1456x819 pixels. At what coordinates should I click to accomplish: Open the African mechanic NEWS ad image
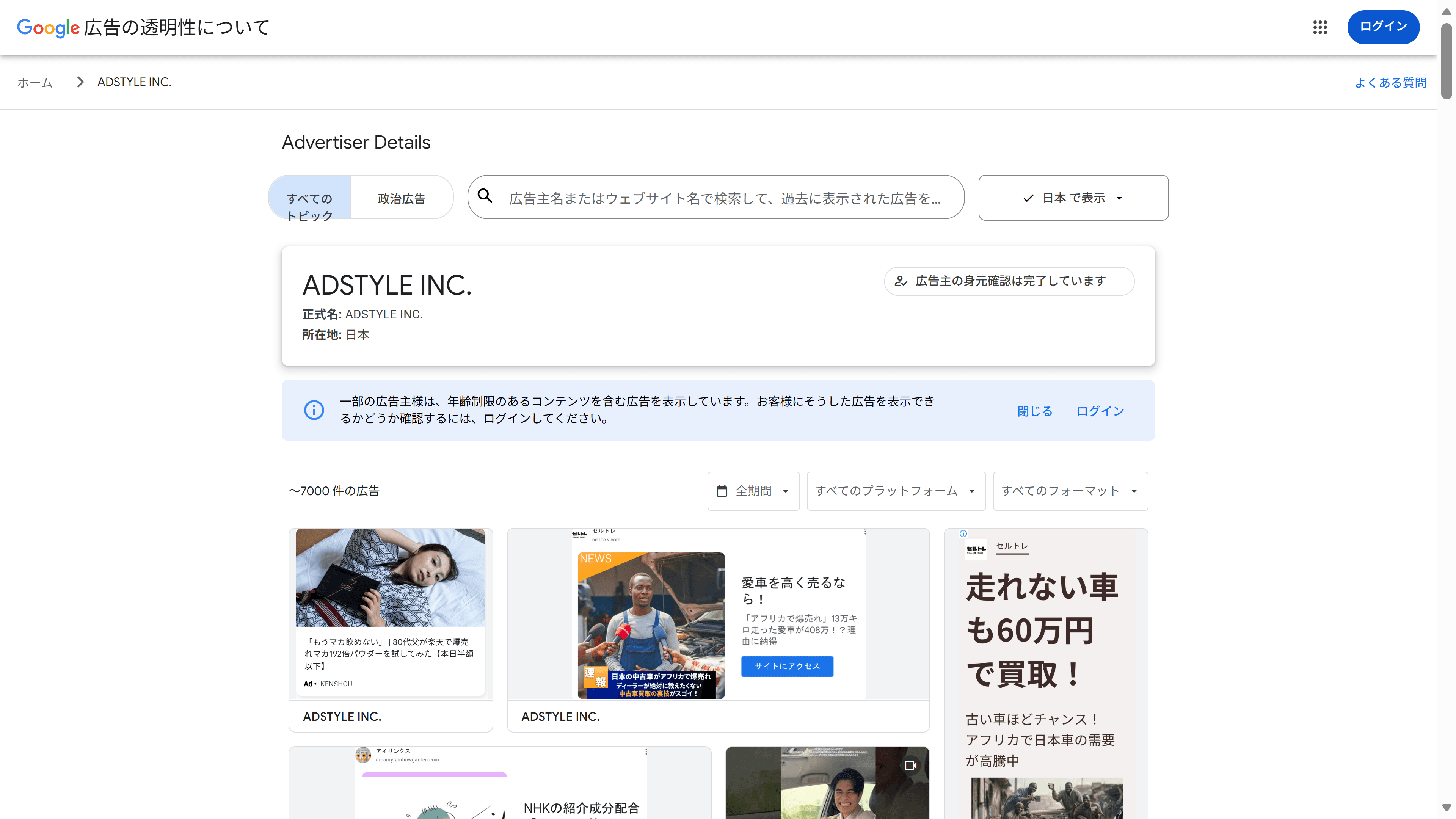(651, 626)
